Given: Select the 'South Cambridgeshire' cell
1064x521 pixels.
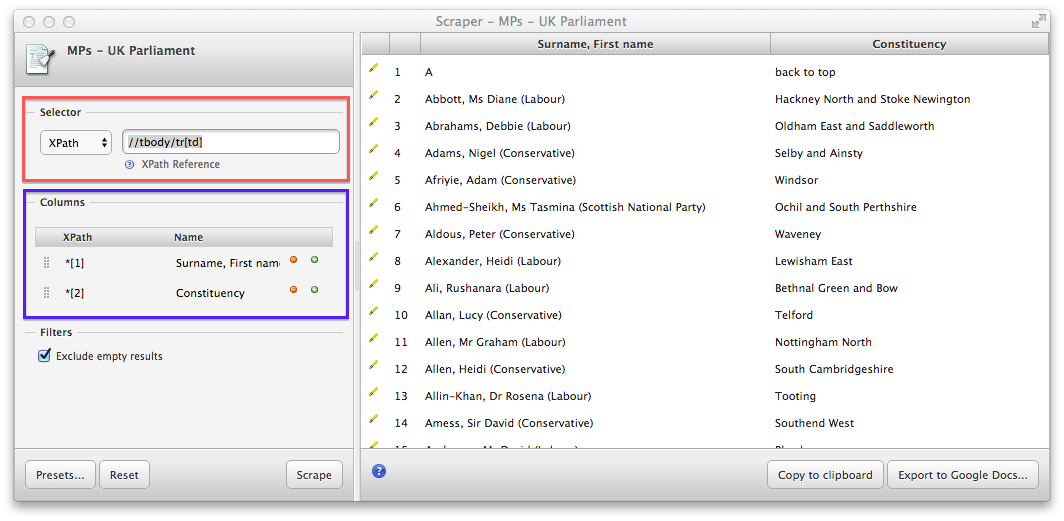Looking at the screenshot, I should [834, 369].
